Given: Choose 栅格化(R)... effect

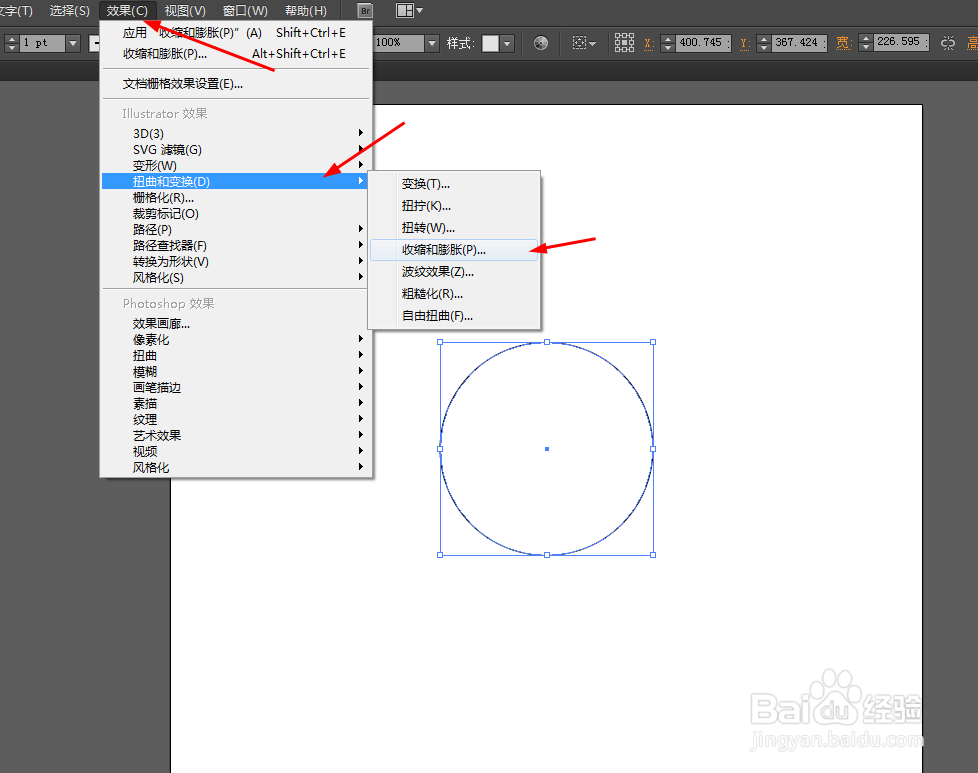Looking at the screenshot, I should coord(236,198).
